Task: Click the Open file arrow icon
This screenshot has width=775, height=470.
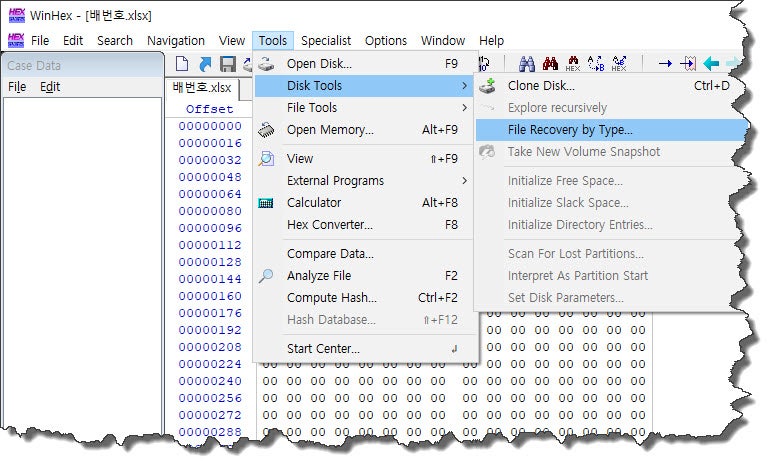Action: [x=205, y=64]
